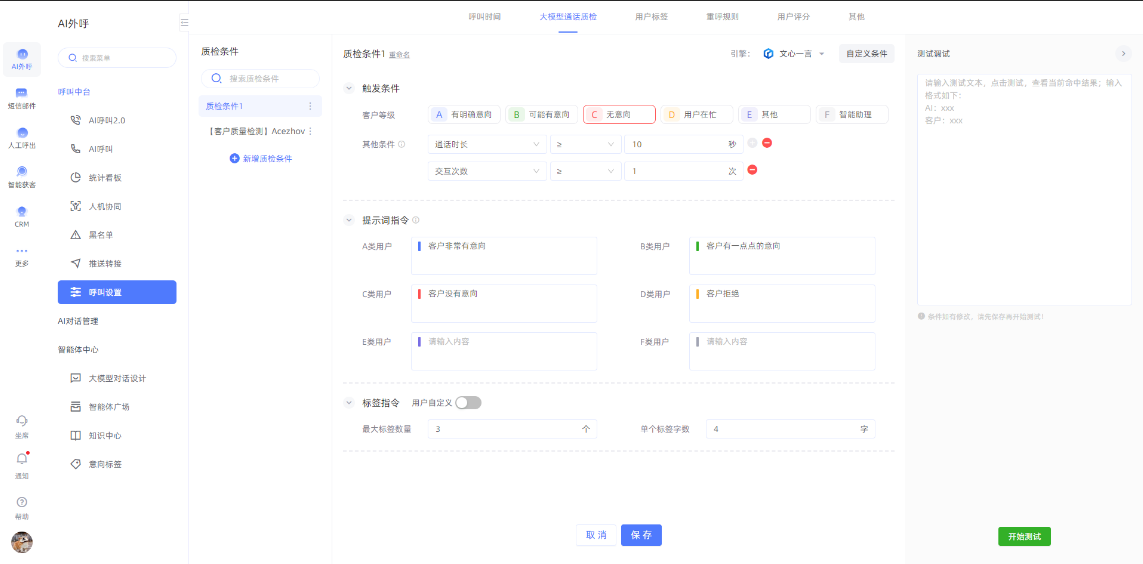Open the 短信邮件 module in left rail
This screenshot has width=1143, height=564.
[21, 97]
